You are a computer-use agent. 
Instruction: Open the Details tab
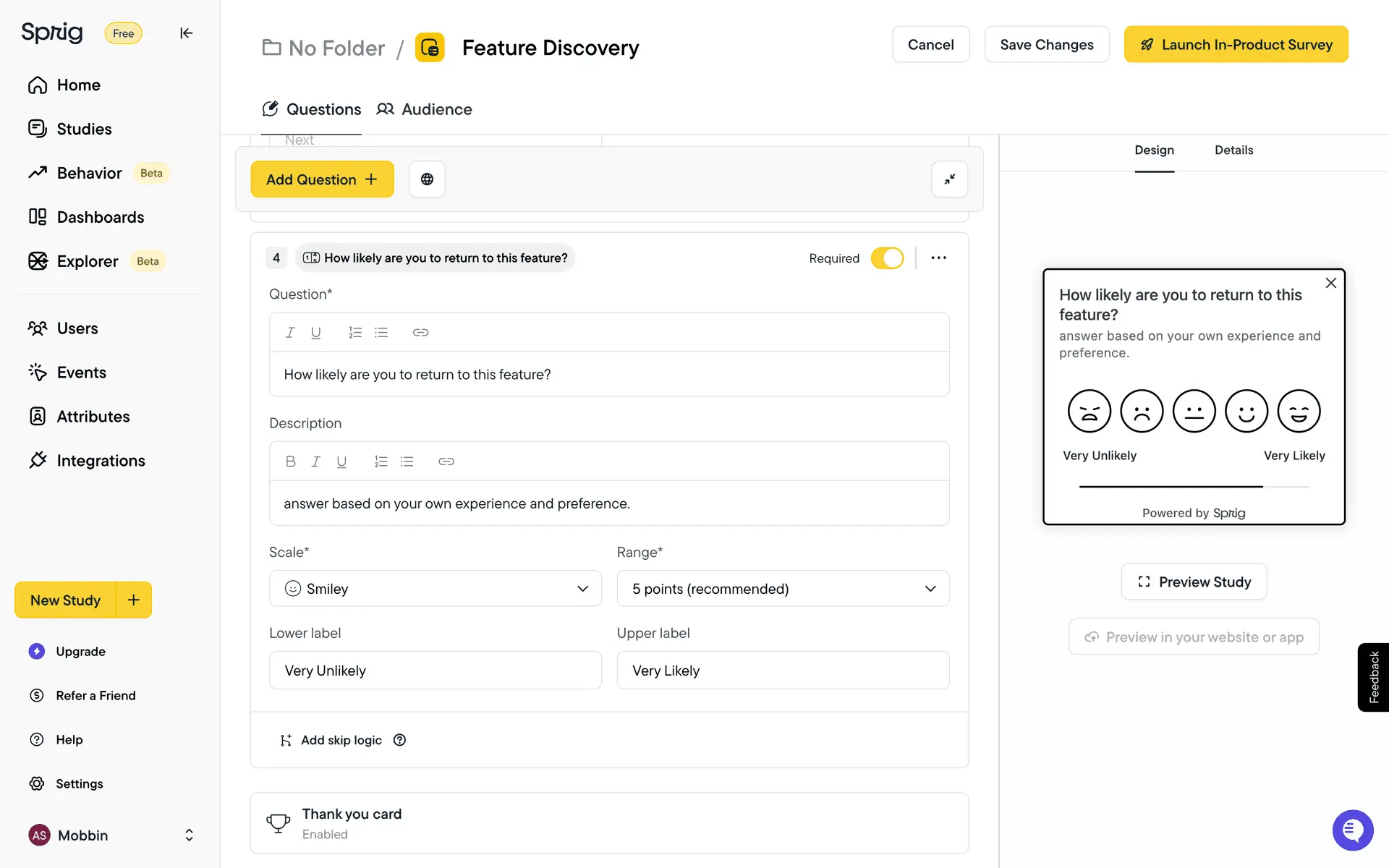(x=1233, y=150)
